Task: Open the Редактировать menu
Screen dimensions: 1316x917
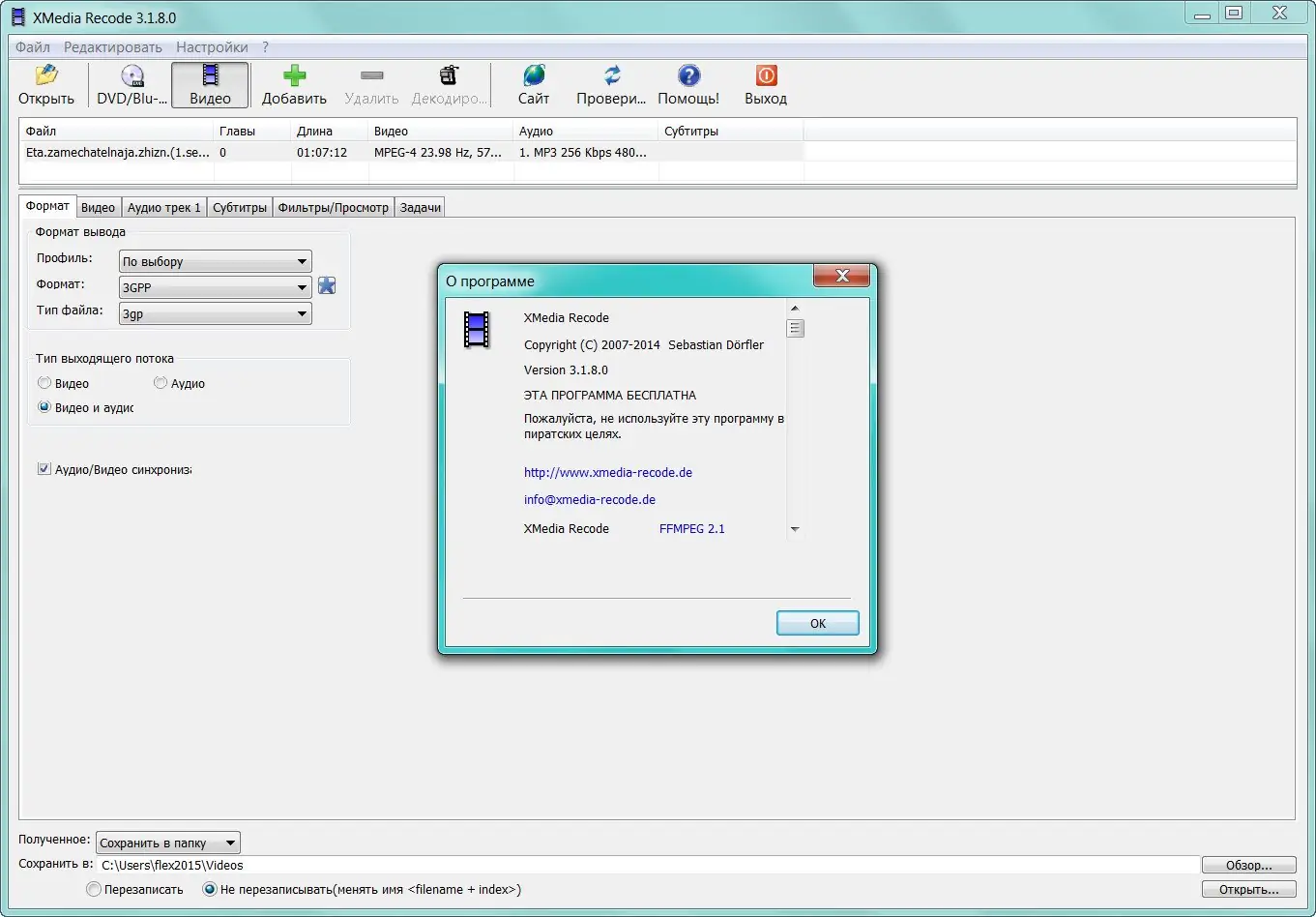Action: (x=113, y=46)
